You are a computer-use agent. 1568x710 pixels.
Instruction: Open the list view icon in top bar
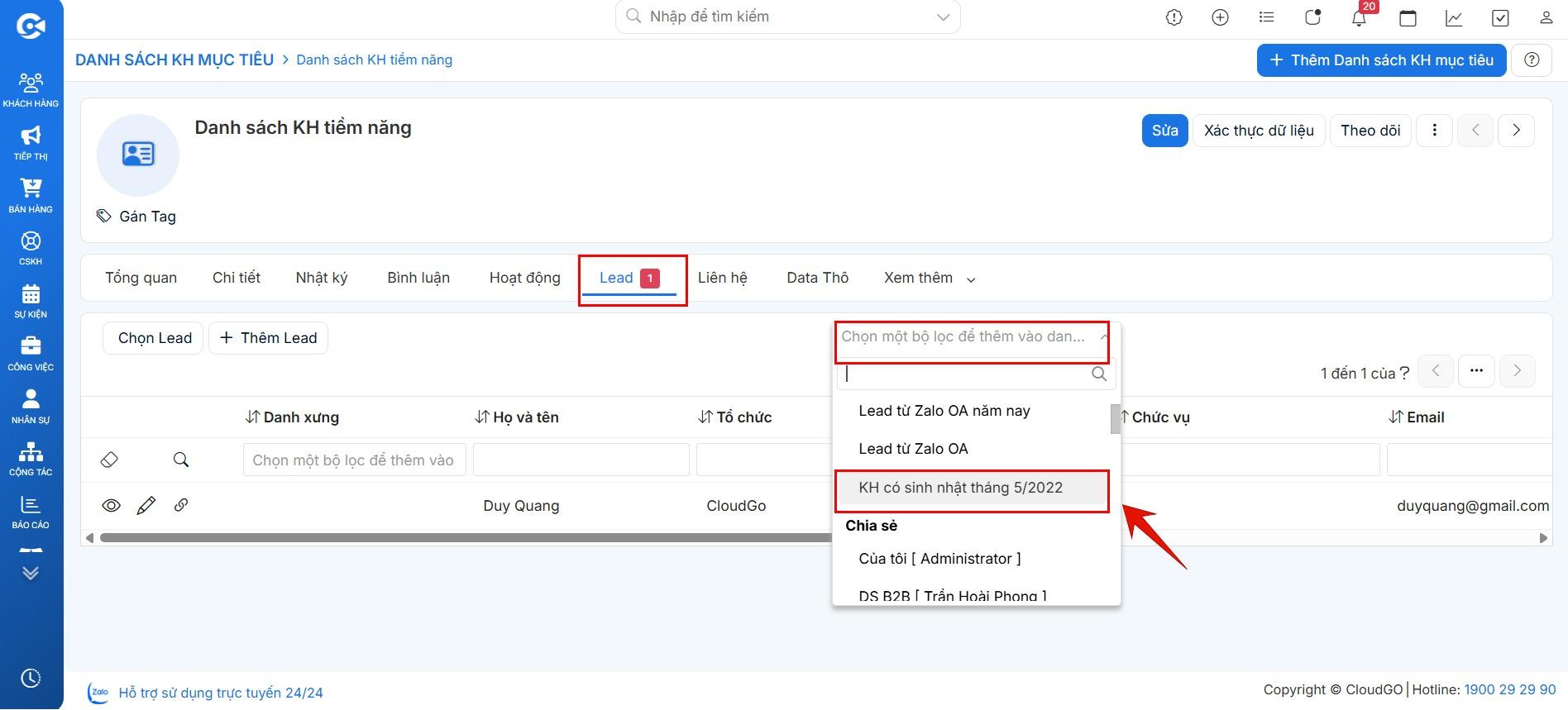(1266, 17)
